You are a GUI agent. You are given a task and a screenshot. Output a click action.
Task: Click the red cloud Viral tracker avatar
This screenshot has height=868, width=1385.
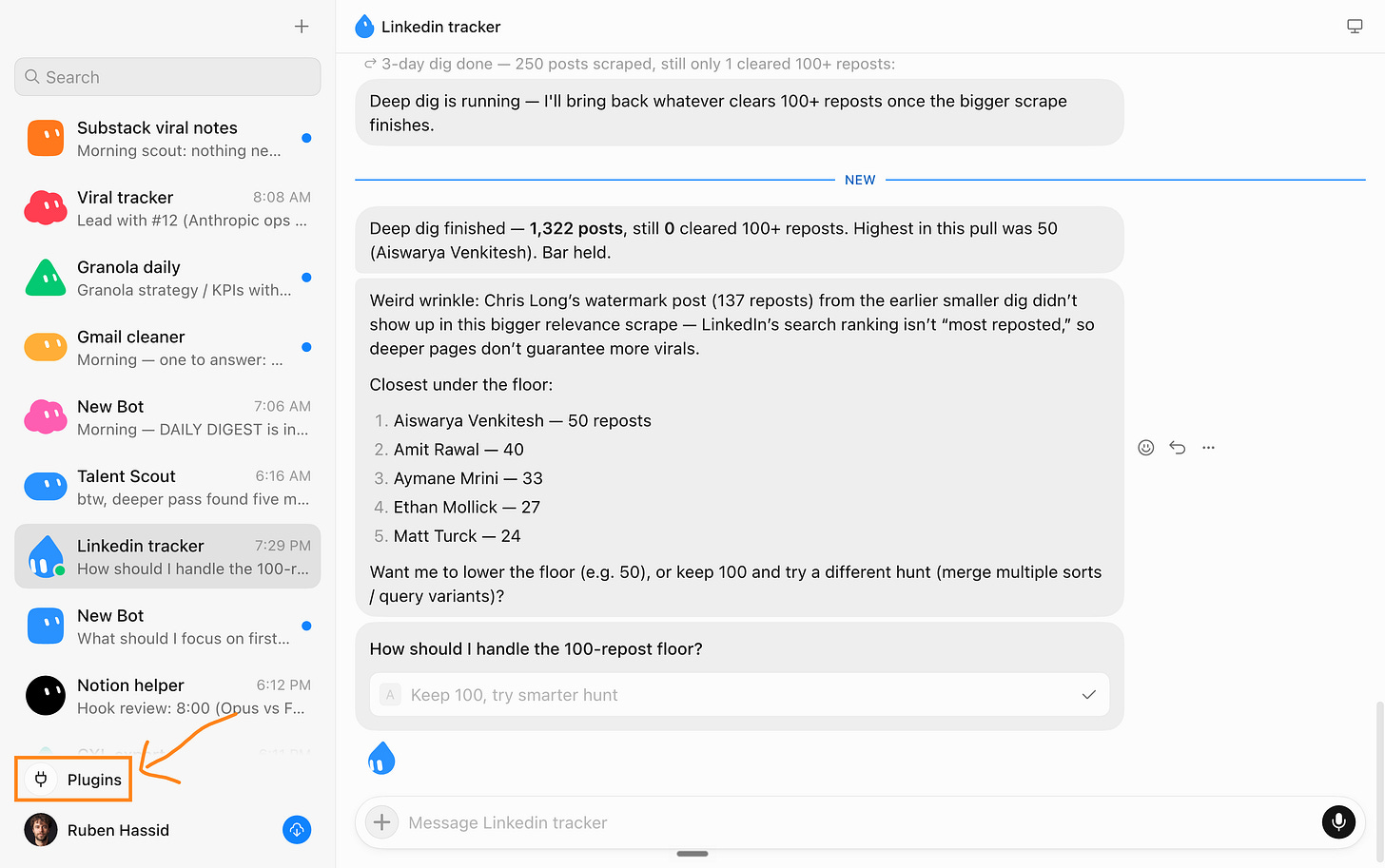tap(46, 207)
